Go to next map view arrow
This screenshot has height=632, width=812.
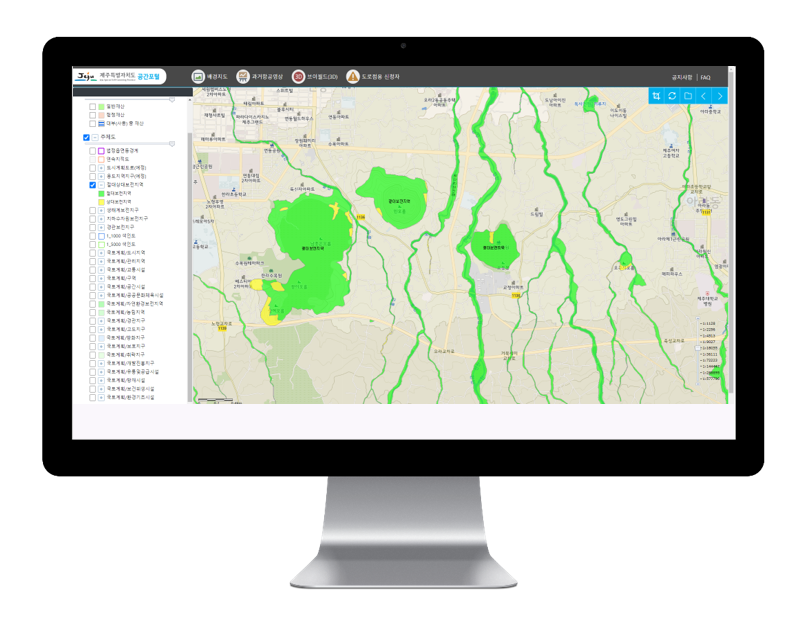[720, 96]
